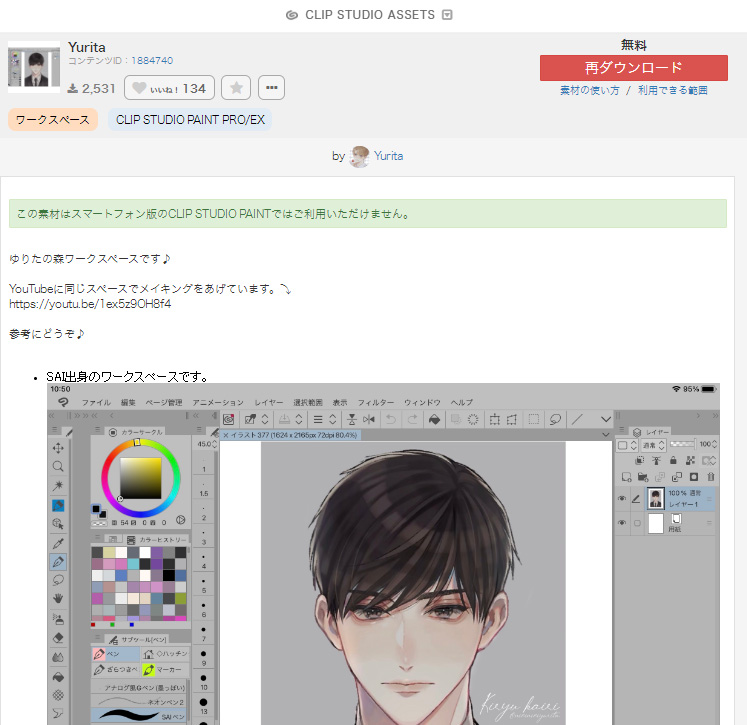The height and width of the screenshot is (725, 747).
Task: Choose the Move layer tool
Action: [59, 447]
